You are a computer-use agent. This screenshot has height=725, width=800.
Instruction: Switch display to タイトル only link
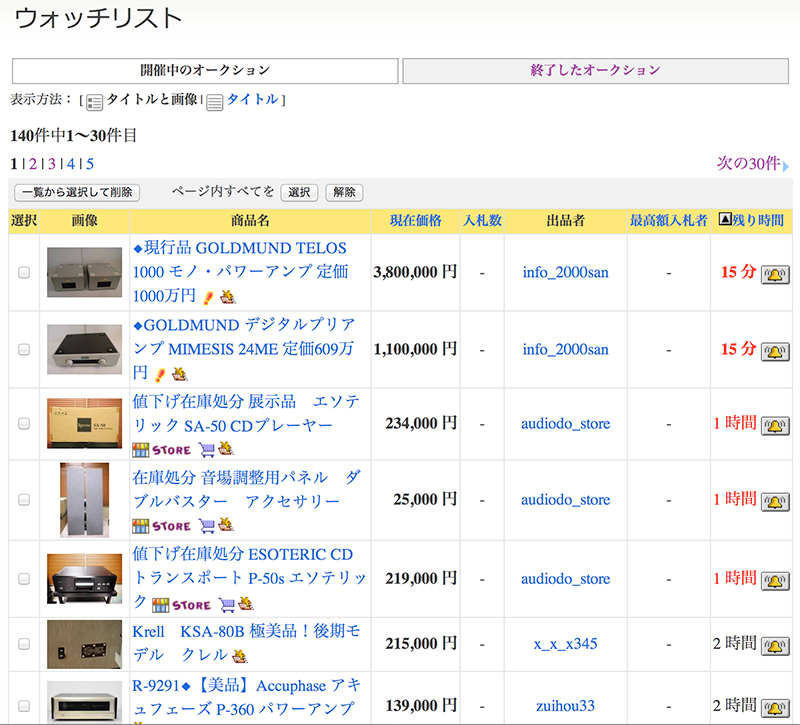point(253,99)
